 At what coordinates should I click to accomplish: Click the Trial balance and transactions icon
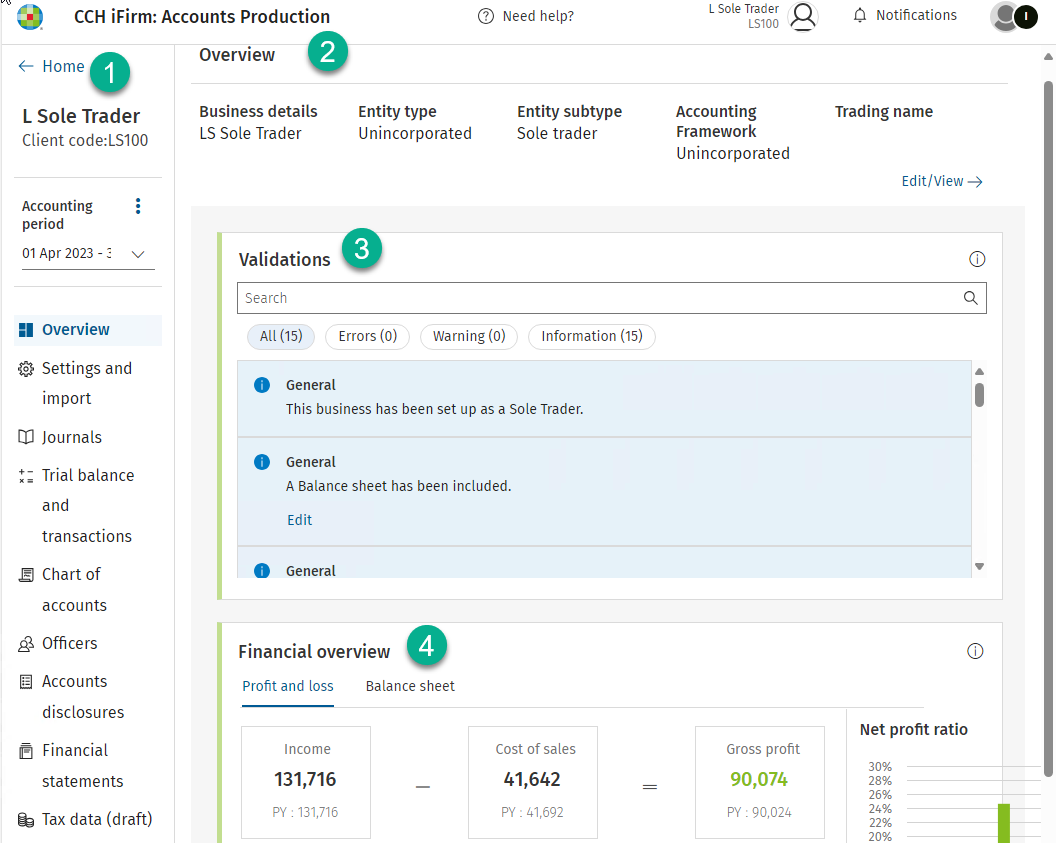point(26,476)
